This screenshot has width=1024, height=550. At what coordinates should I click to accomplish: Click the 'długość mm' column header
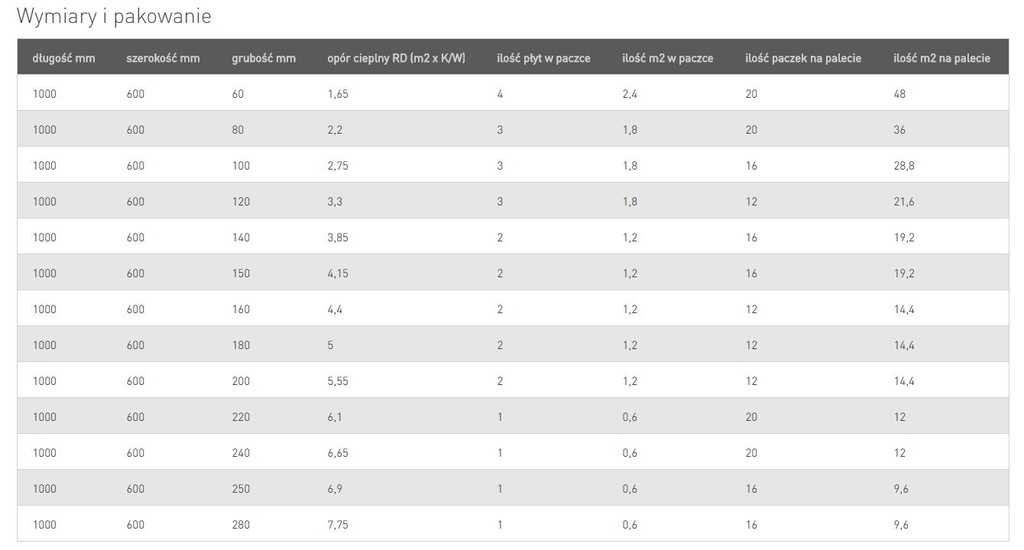point(63,58)
